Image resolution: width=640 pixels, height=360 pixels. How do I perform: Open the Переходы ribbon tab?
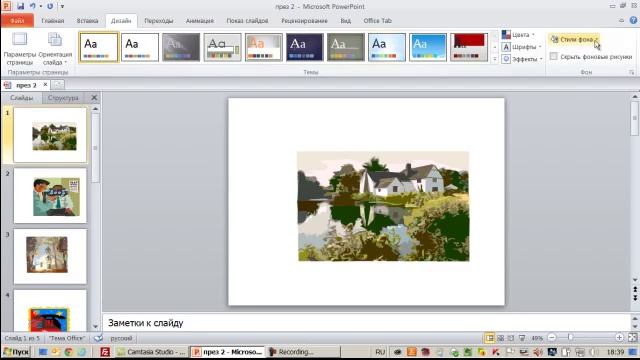tap(158, 20)
